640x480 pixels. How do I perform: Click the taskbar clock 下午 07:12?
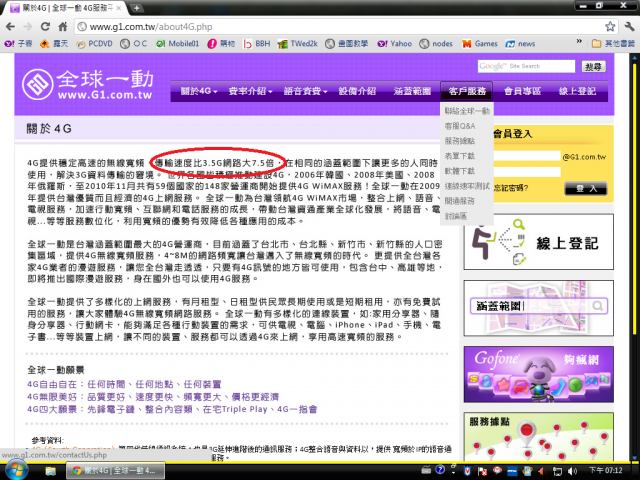tap(605, 471)
